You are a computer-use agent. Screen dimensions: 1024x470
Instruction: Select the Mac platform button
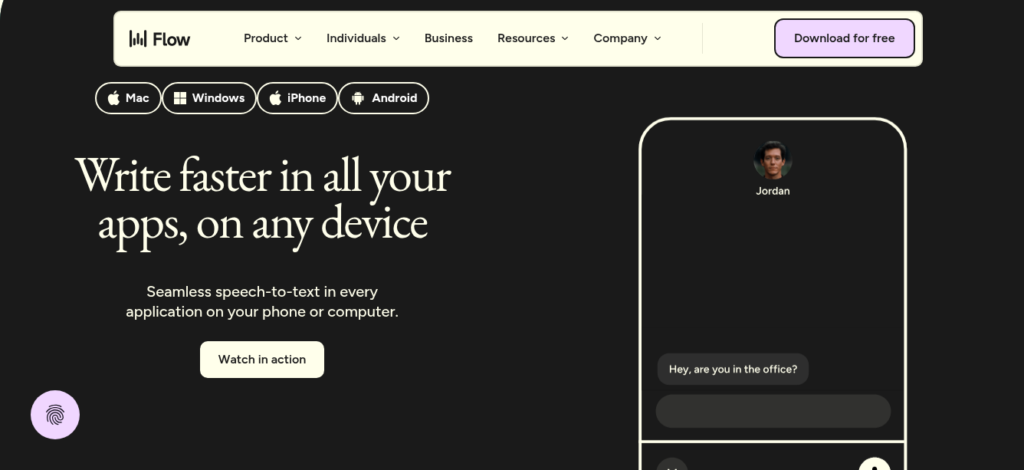[128, 98]
